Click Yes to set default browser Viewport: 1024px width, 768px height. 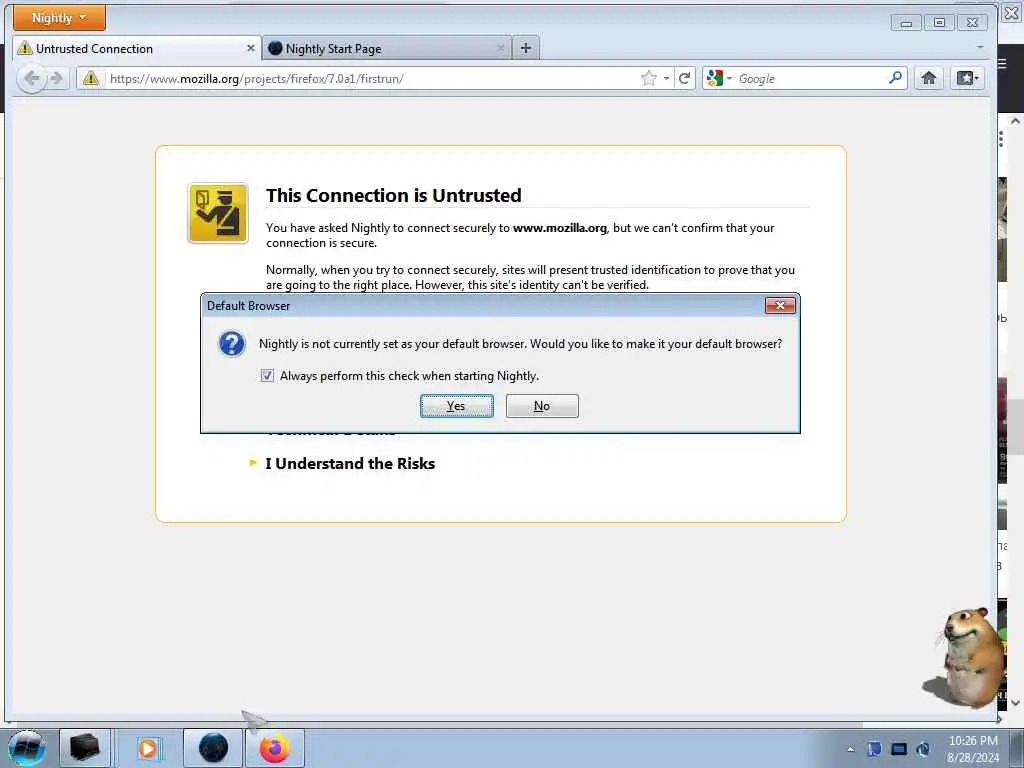(x=456, y=406)
